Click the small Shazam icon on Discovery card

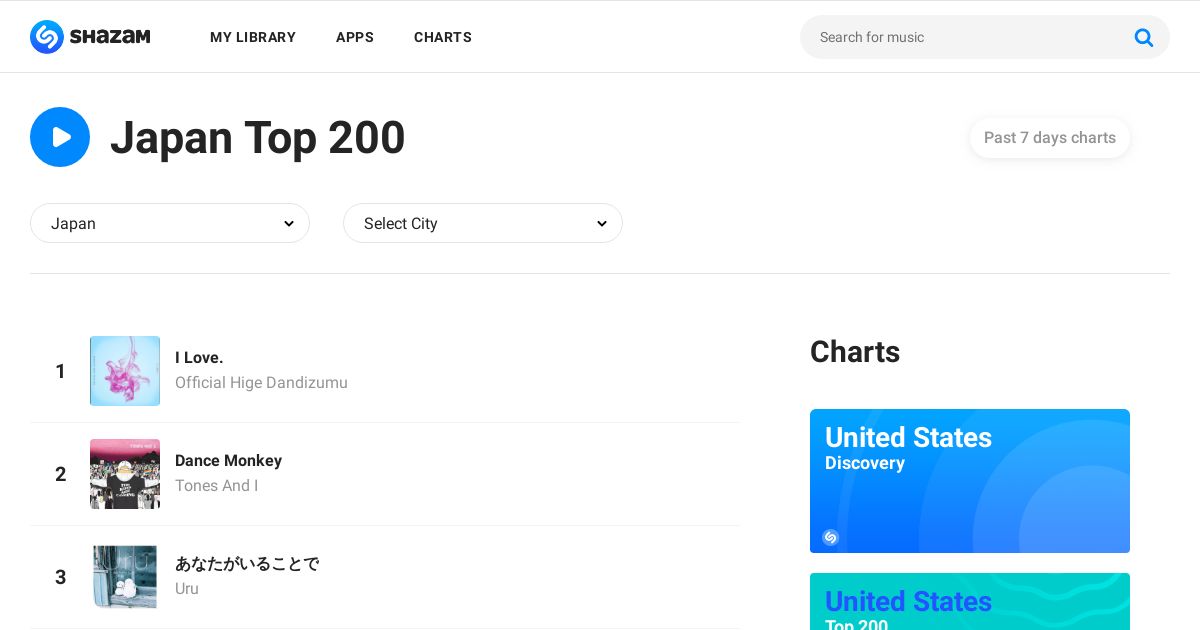click(830, 537)
